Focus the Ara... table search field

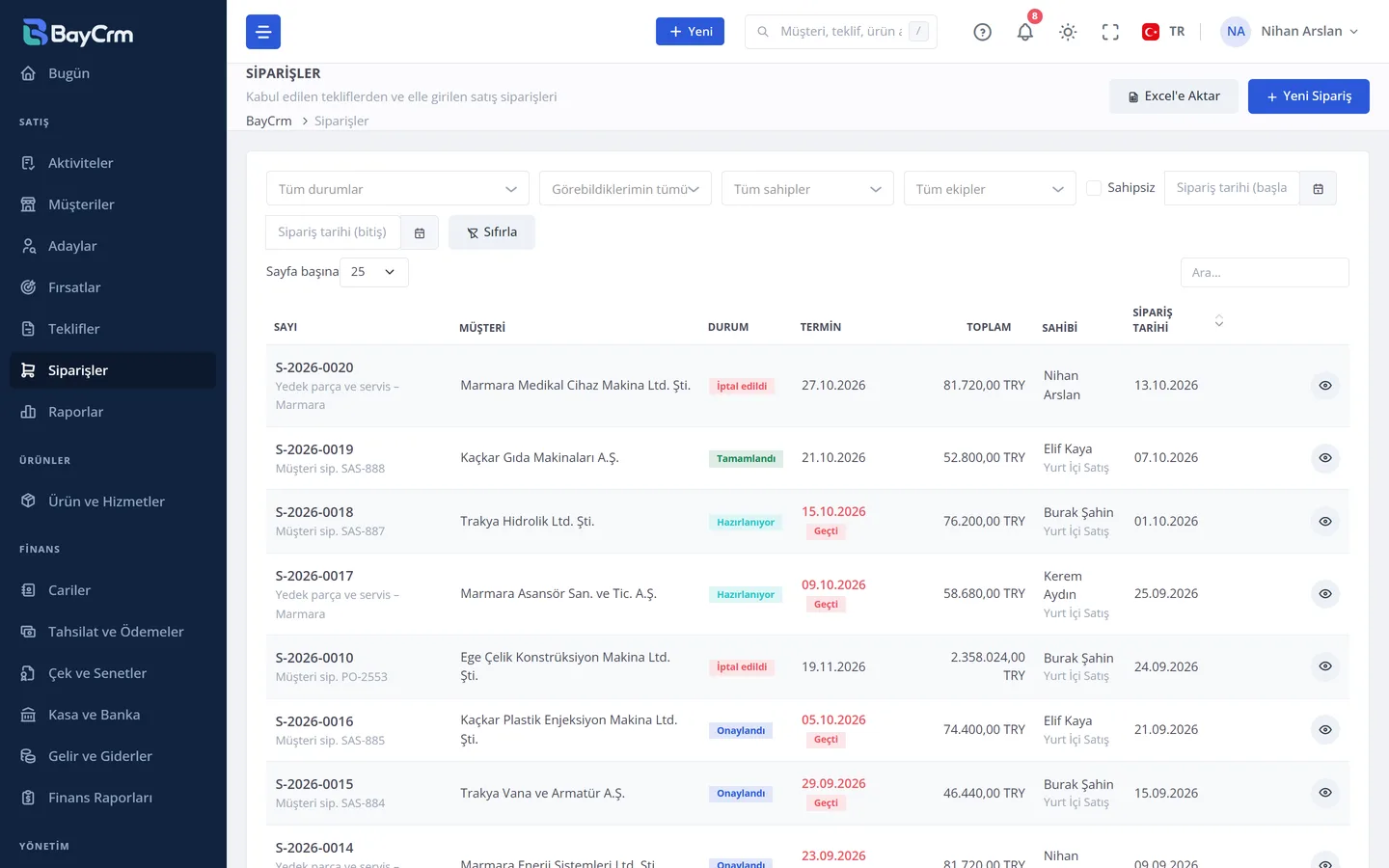click(x=1265, y=273)
